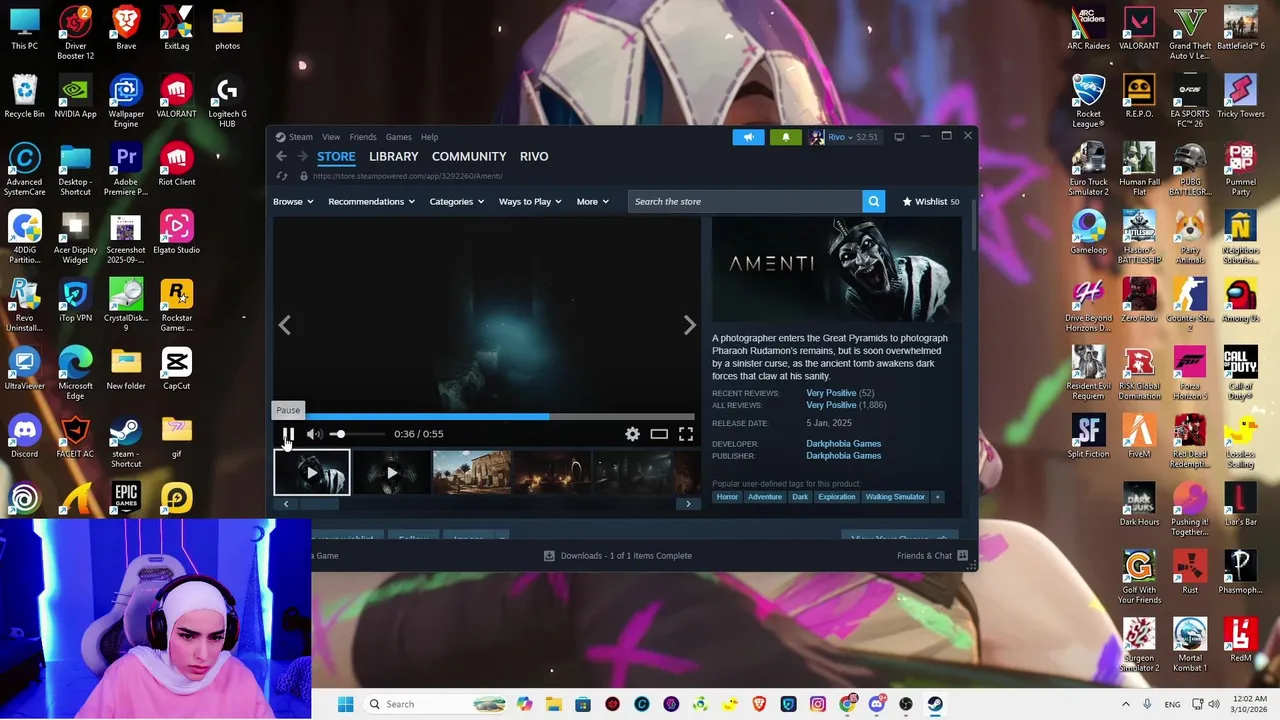This screenshot has width=1280, height=720.
Task: Open the Steam menu
Action: tap(301, 137)
